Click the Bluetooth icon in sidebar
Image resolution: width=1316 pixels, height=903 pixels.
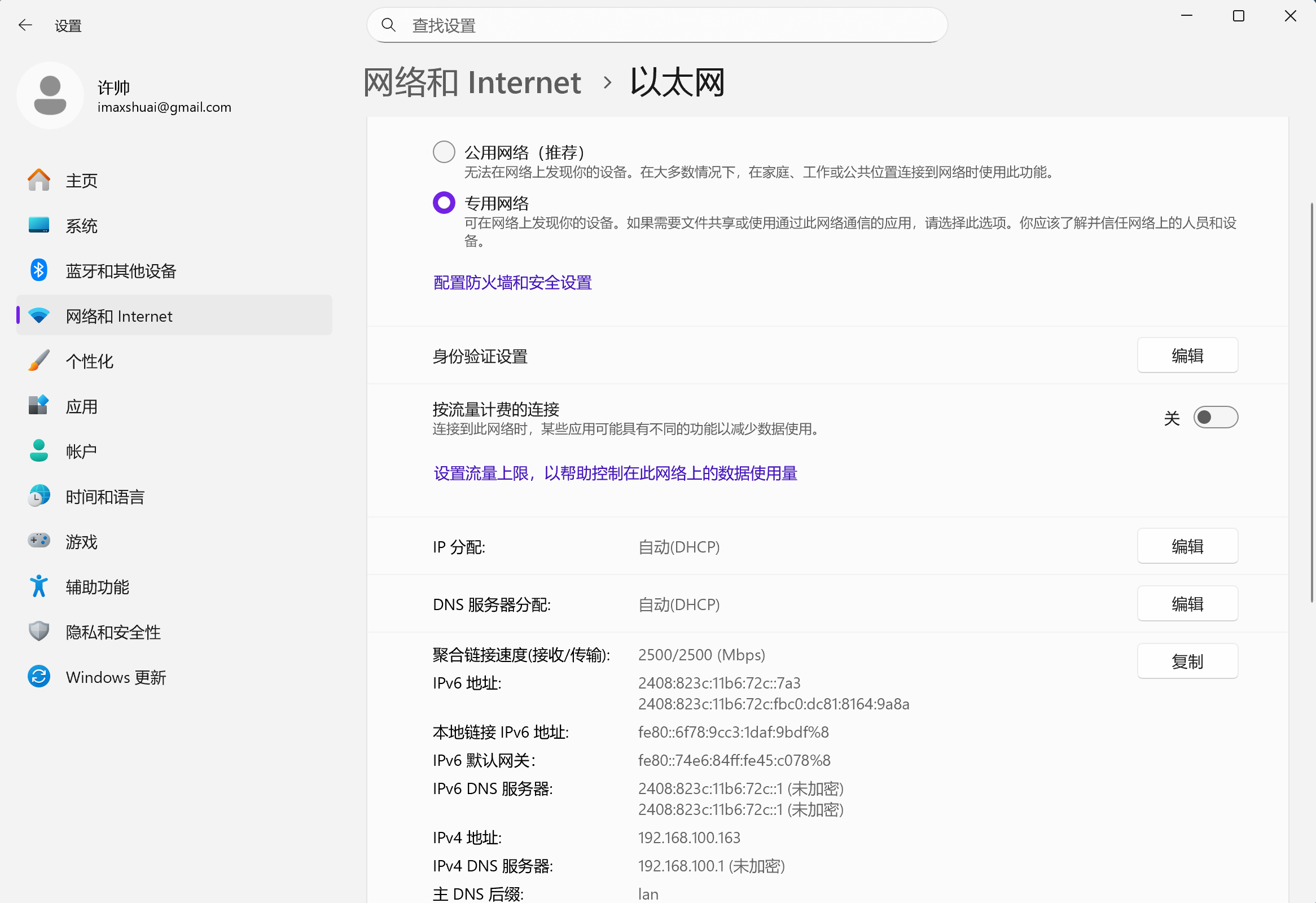pyautogui.click(x=38, y=270)
